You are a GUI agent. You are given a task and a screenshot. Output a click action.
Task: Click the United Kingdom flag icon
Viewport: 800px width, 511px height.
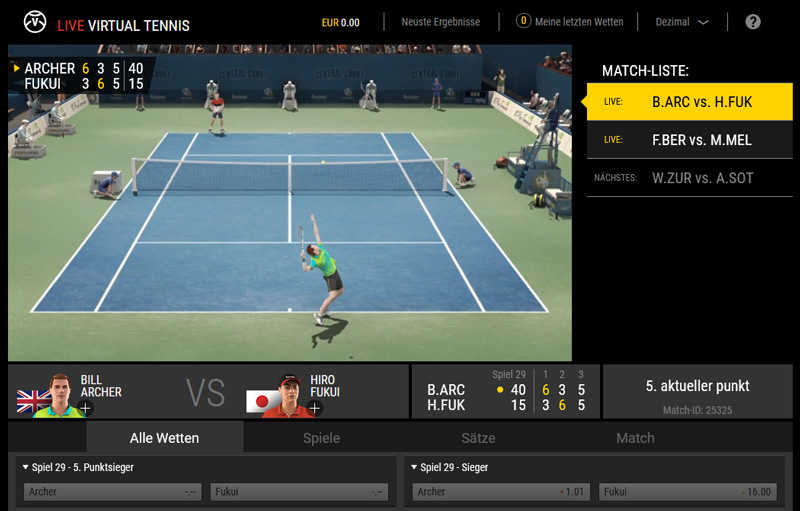tap(33, 401)
